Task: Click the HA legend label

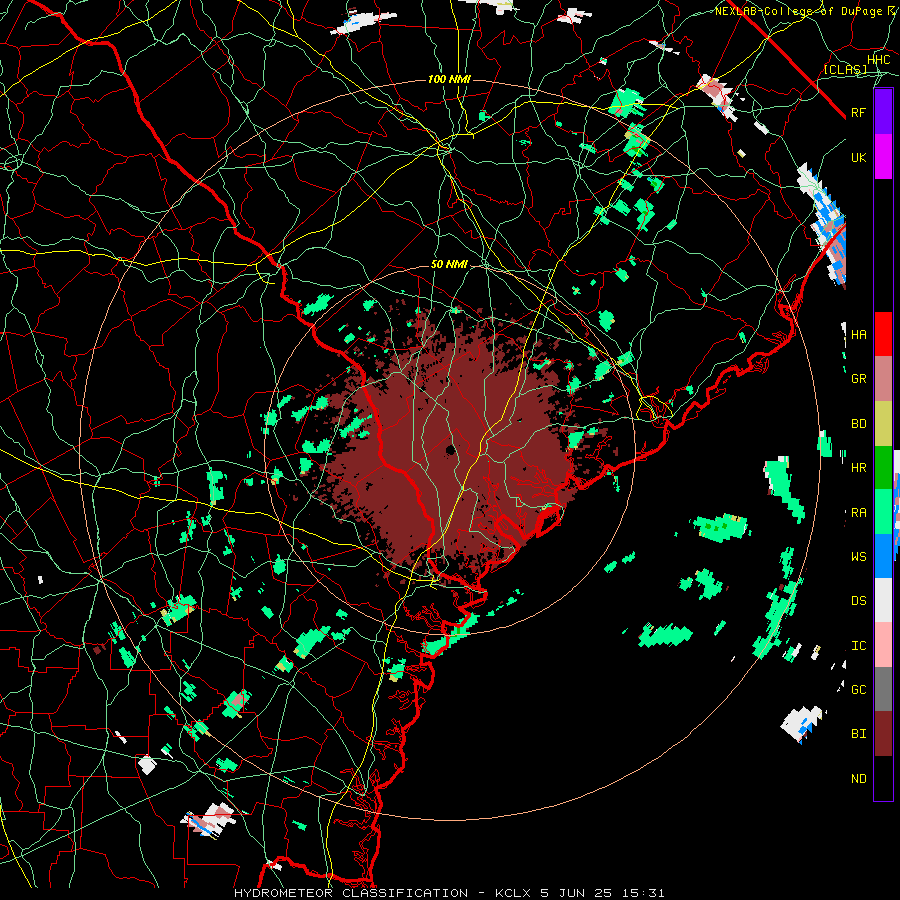Action: (x=859, y=335)
